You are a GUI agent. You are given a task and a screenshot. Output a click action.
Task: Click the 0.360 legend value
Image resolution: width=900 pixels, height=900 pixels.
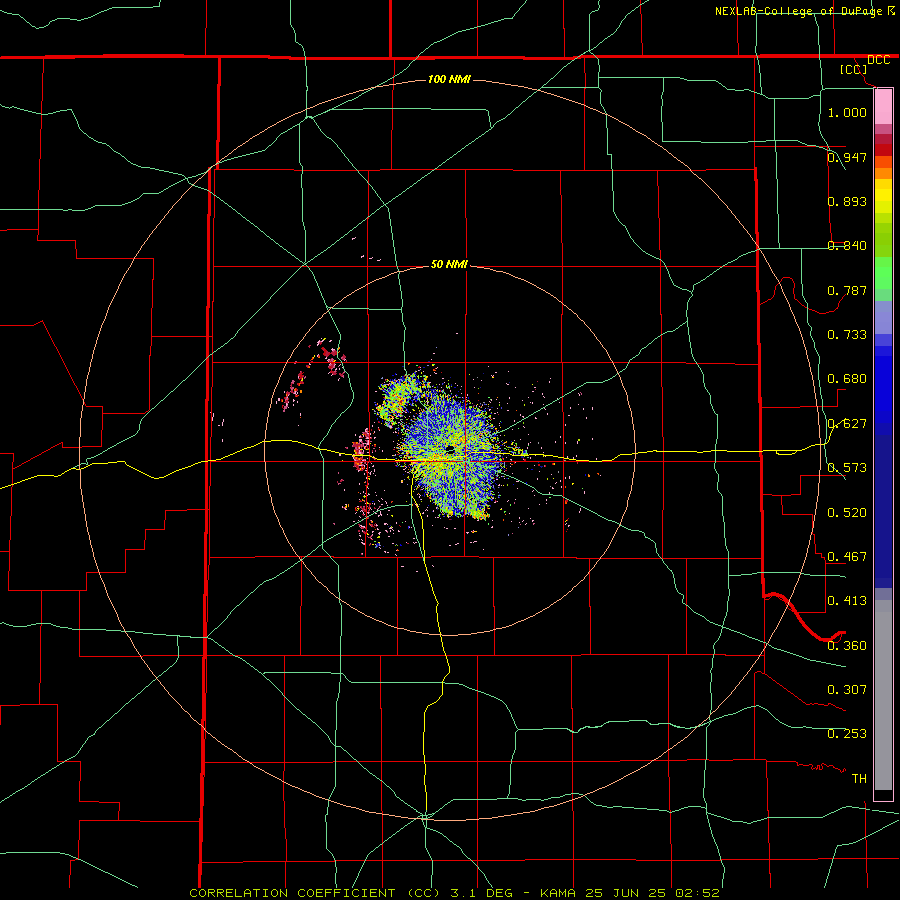coord(847,645)
